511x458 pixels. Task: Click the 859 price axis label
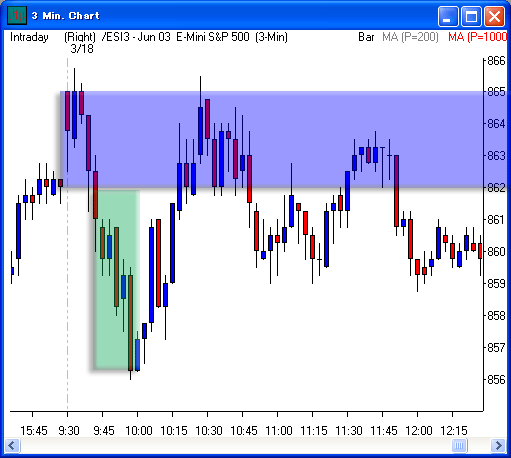tap(496, 284)
